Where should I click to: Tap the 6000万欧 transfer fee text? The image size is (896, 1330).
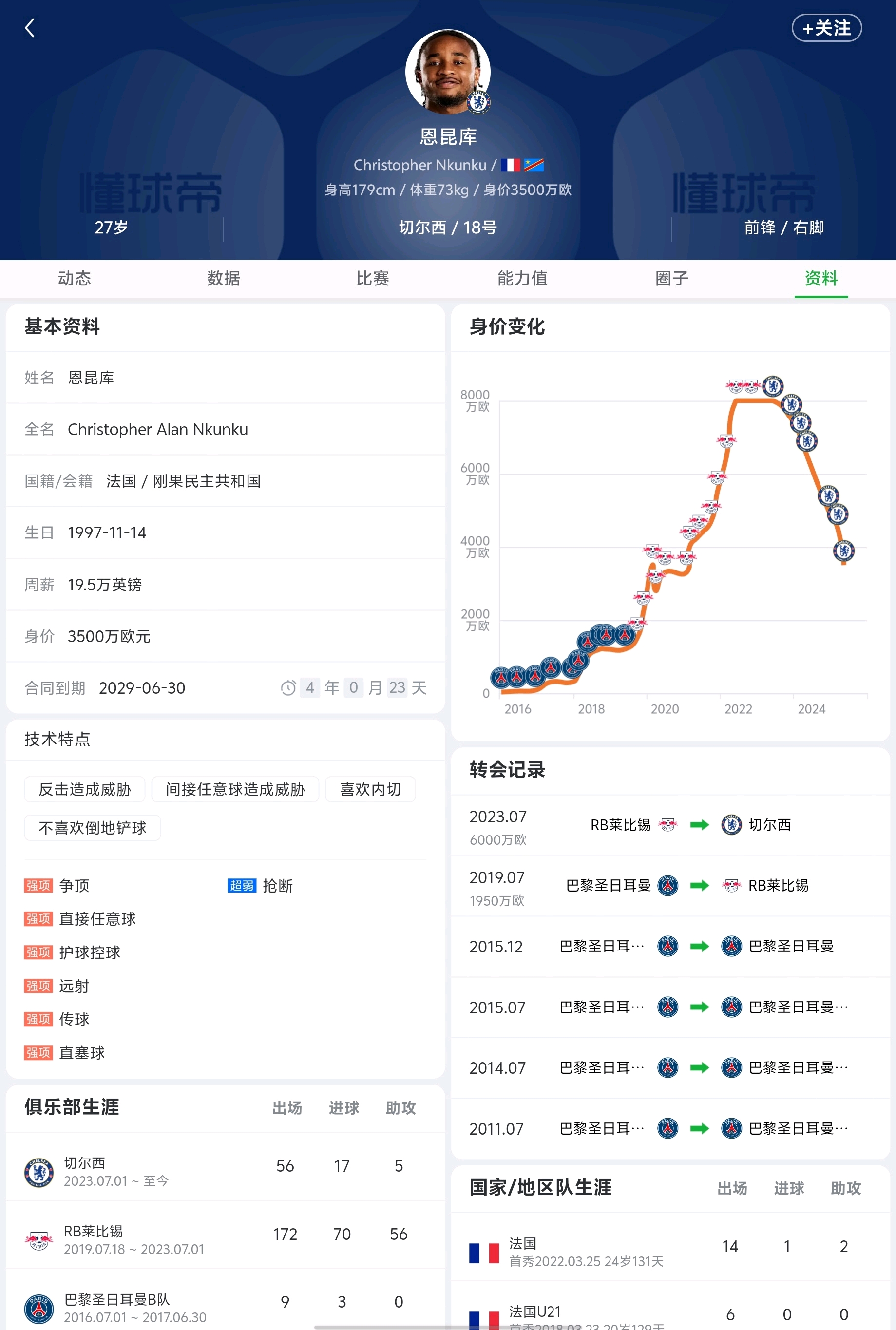[498, 840]
